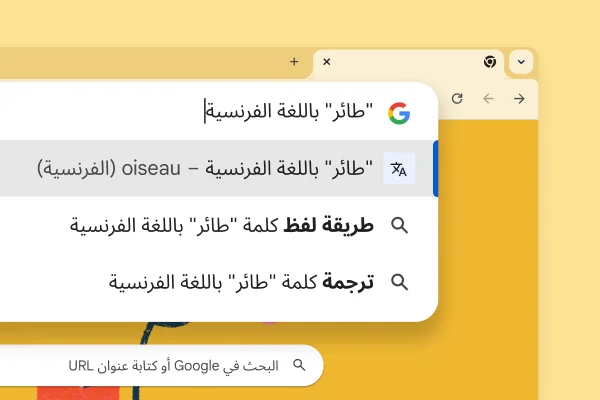Screen dimensions: 600x400
Task: Open a new tab with plus button
Action: (x=294, y=62)
